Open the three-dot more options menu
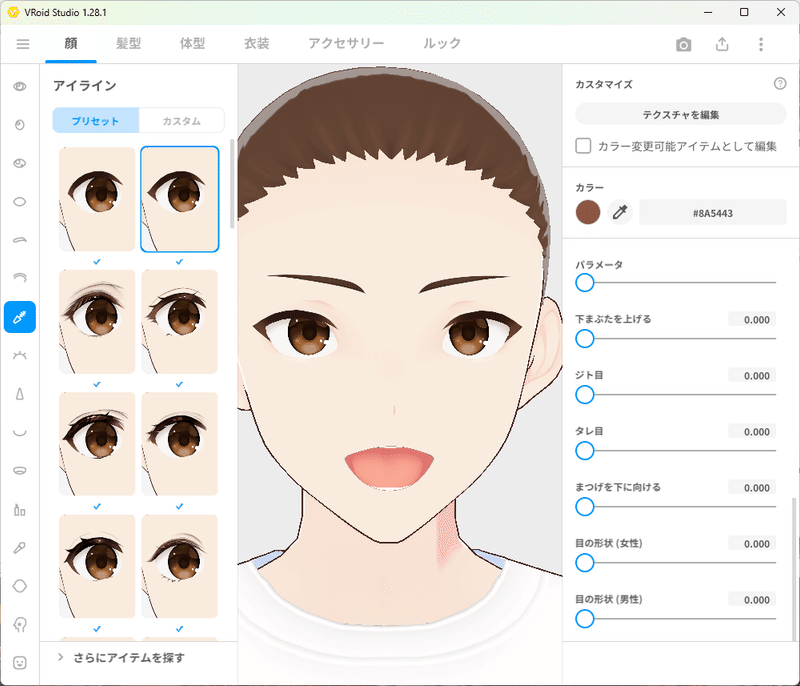This screenshot has height=686, width=800. coord(761,44)
